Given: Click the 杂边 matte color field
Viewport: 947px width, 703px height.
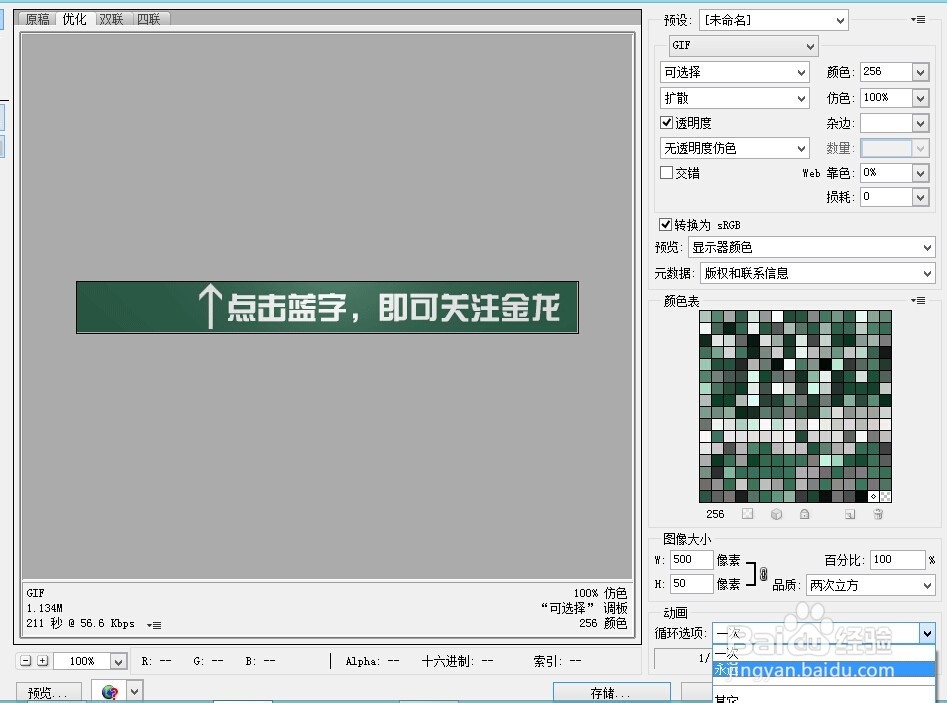Looking at the screenshot, I should [x=886, y=123].
